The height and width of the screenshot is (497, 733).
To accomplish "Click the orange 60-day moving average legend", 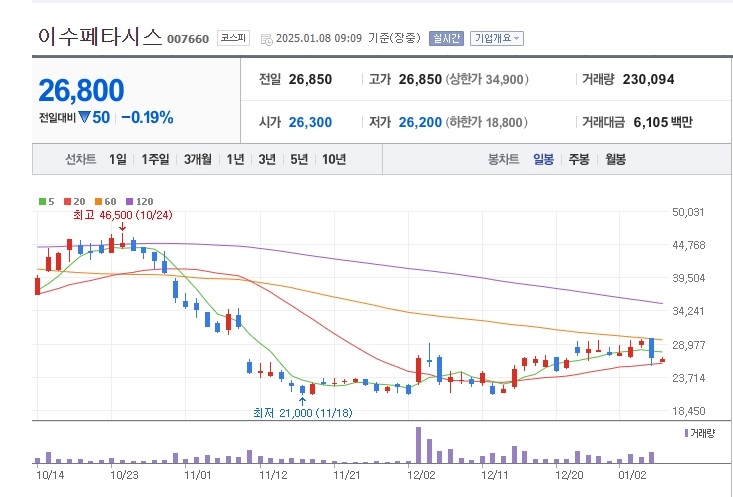I will tap(106, 201).
